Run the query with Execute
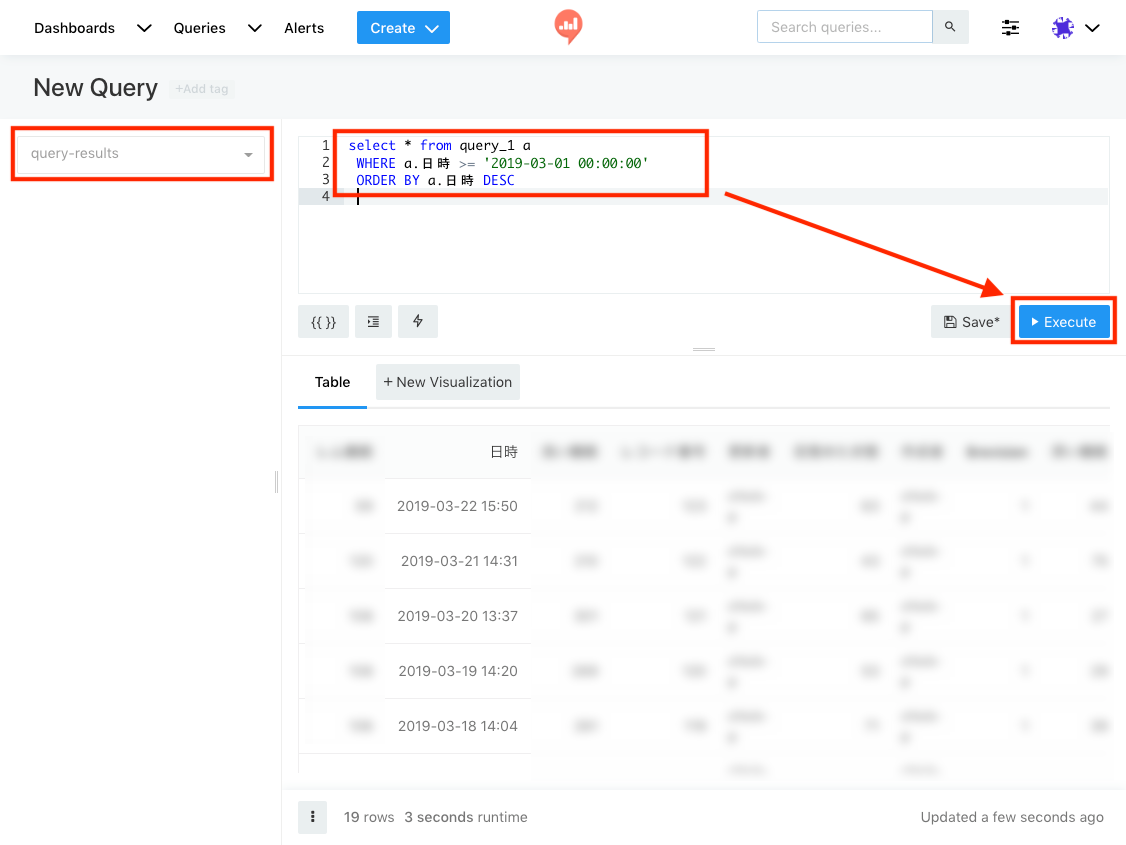Viewport: 1126px width, 845px height. [1064, 322]
